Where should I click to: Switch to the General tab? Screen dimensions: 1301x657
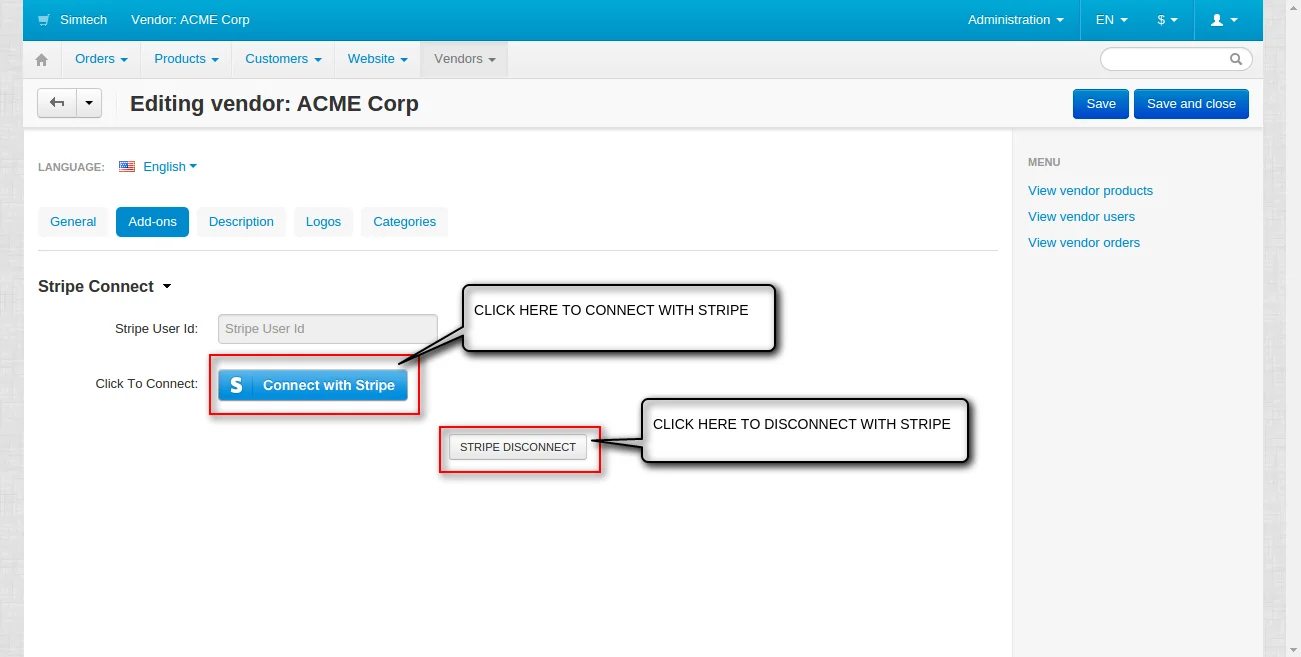point(73,222)
